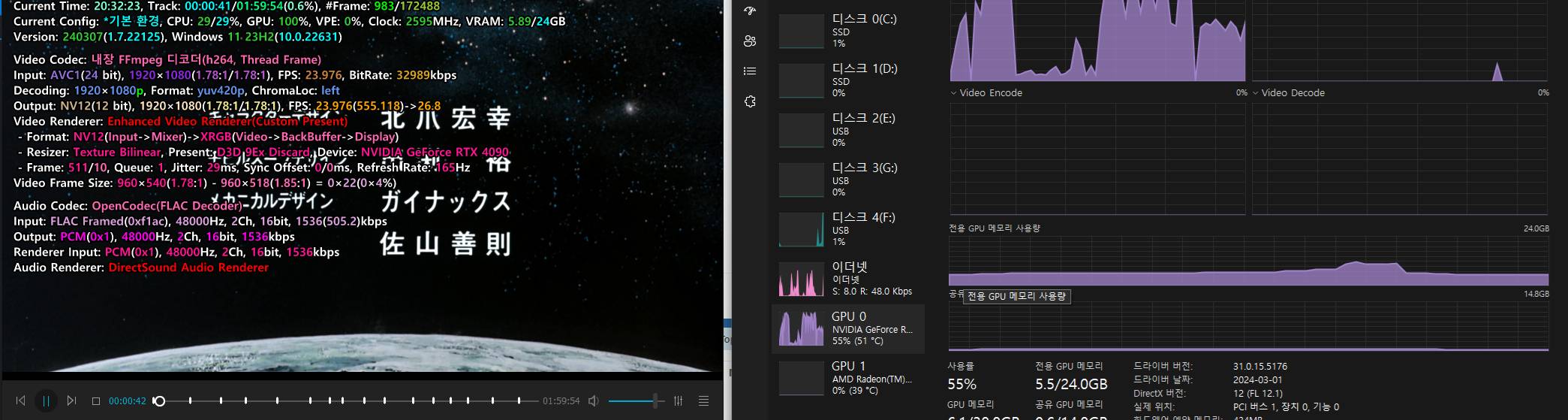
Task: Select 이더넷 in performance list
Action: (x=848, y=279)
